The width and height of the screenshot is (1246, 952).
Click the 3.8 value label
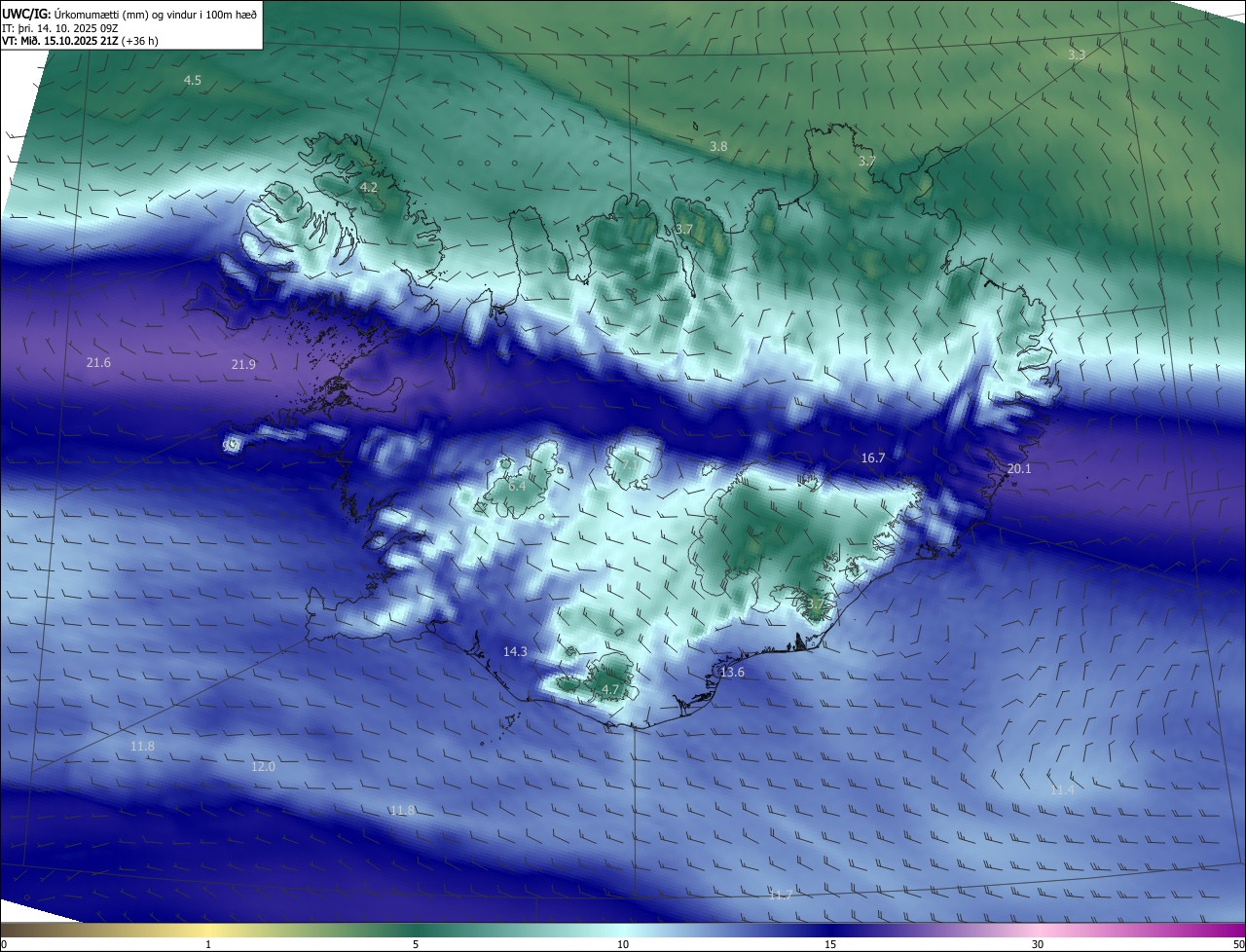click(x=718, y=146)
